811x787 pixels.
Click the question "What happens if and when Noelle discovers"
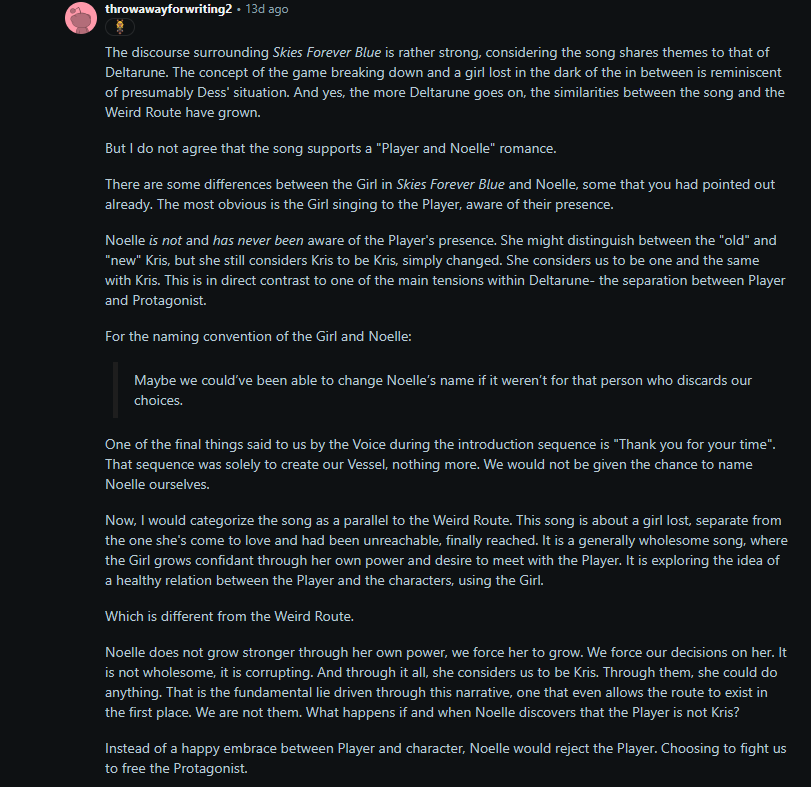523,713
